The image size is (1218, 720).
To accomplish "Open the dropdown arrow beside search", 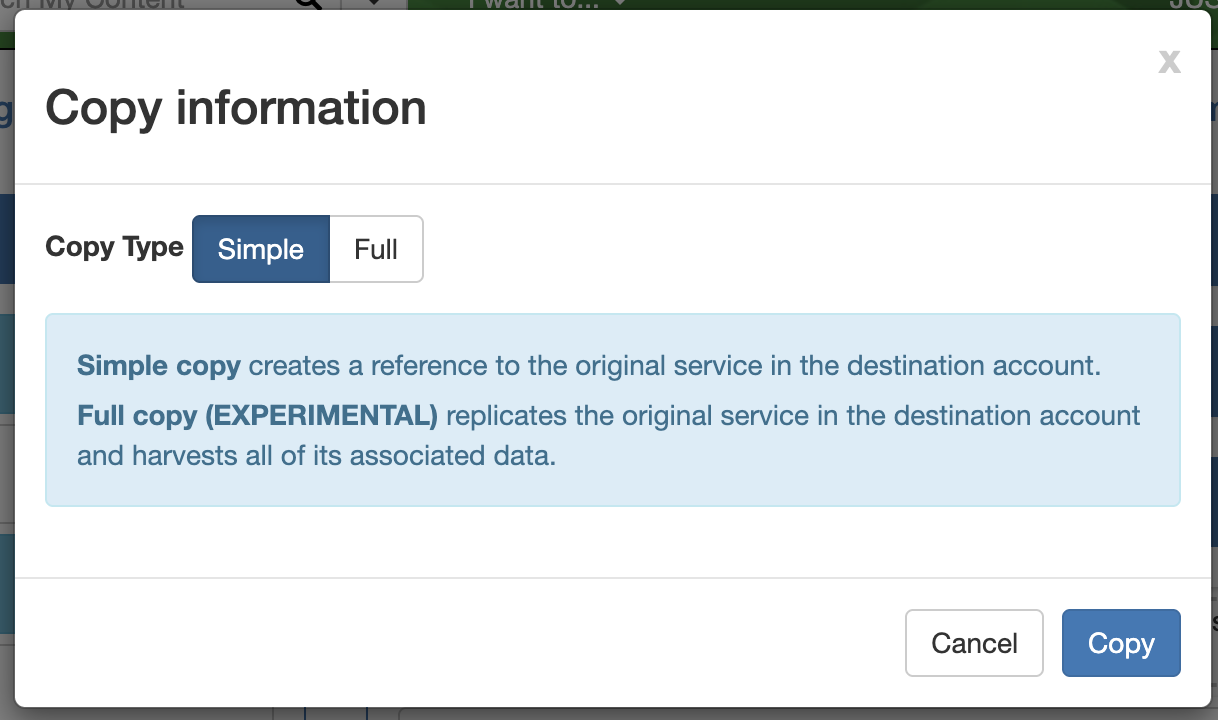I will pos(374,4).
